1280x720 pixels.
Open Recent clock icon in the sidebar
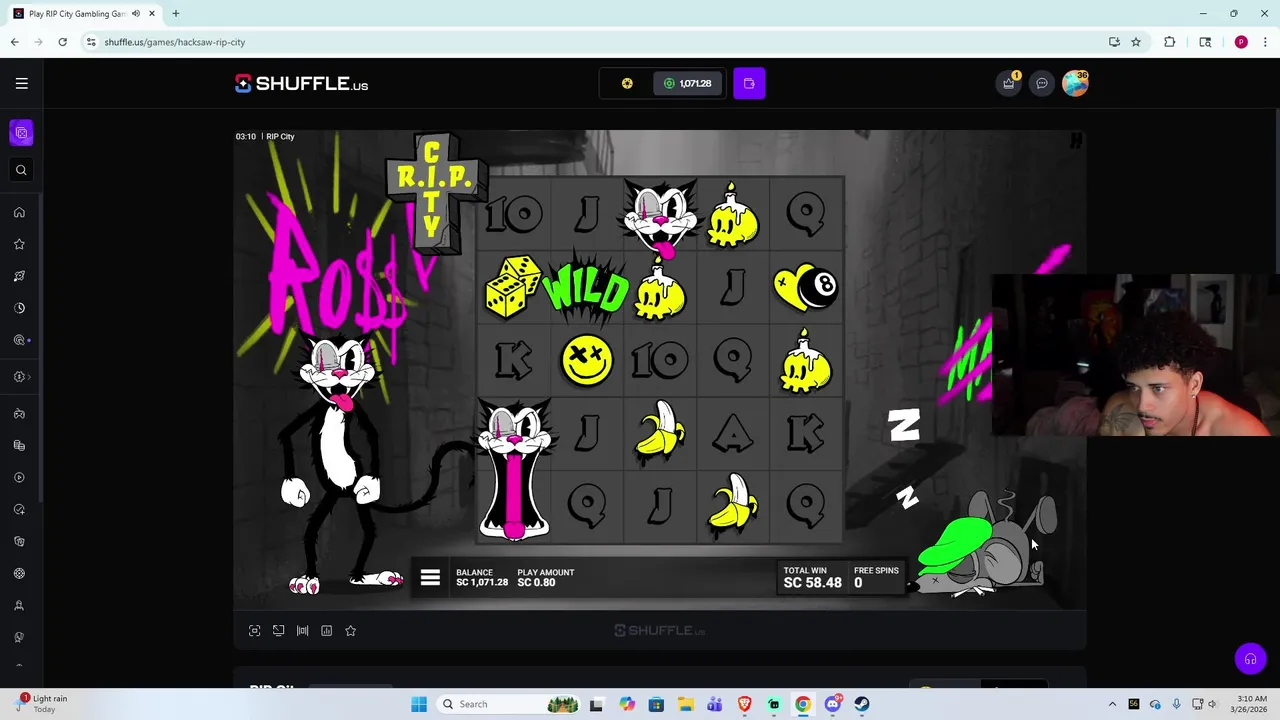19,308
